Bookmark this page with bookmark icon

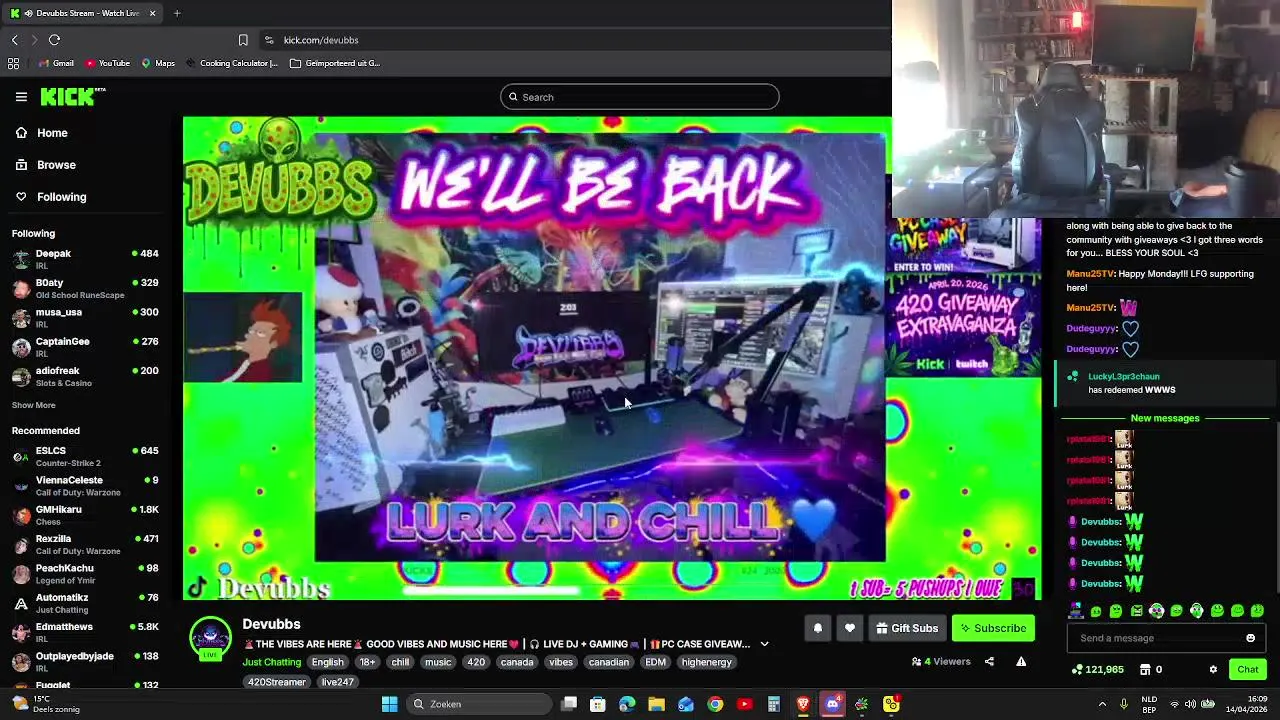(243, 40)
